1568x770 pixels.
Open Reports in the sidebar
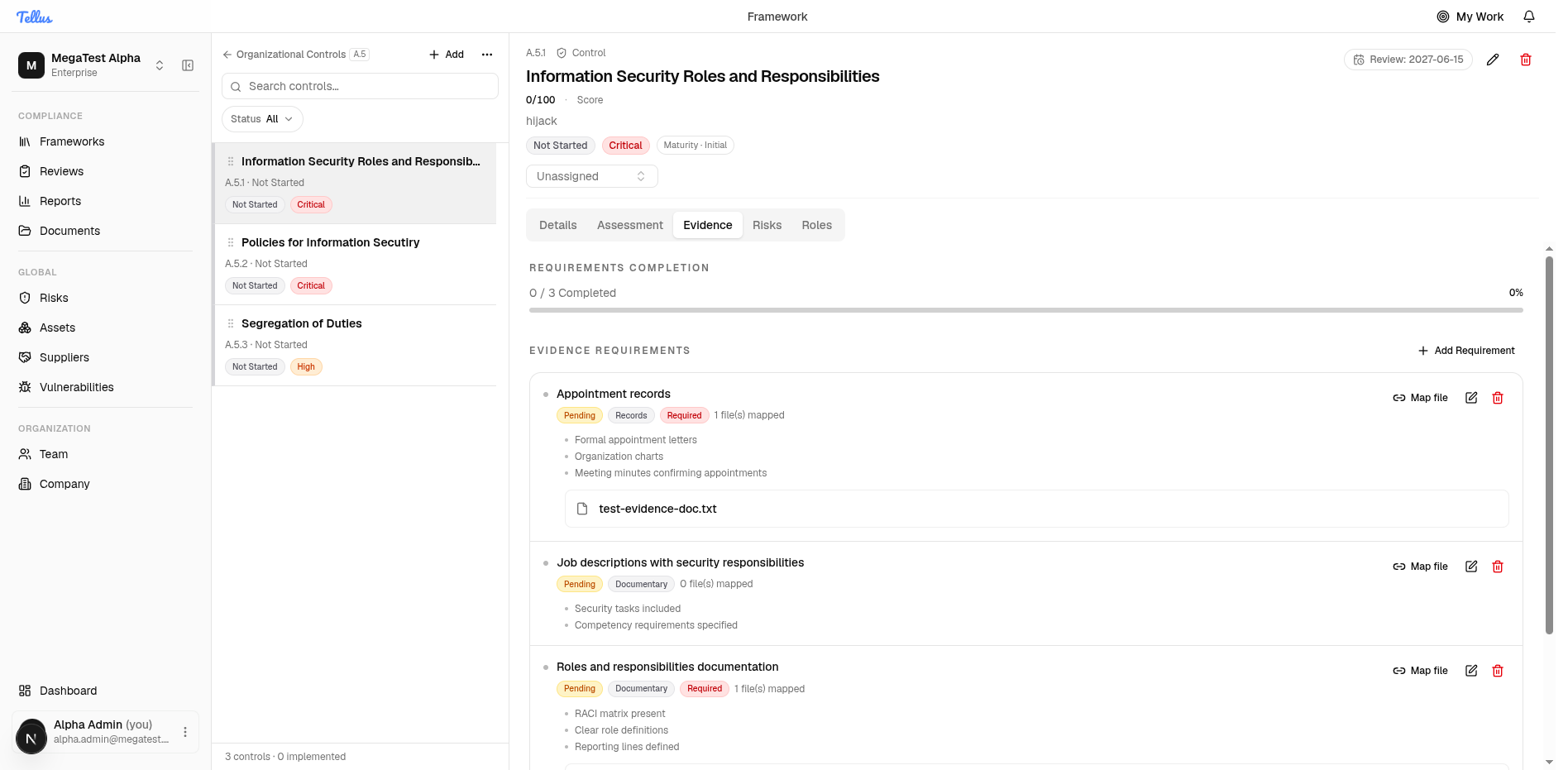pos(60,201)
